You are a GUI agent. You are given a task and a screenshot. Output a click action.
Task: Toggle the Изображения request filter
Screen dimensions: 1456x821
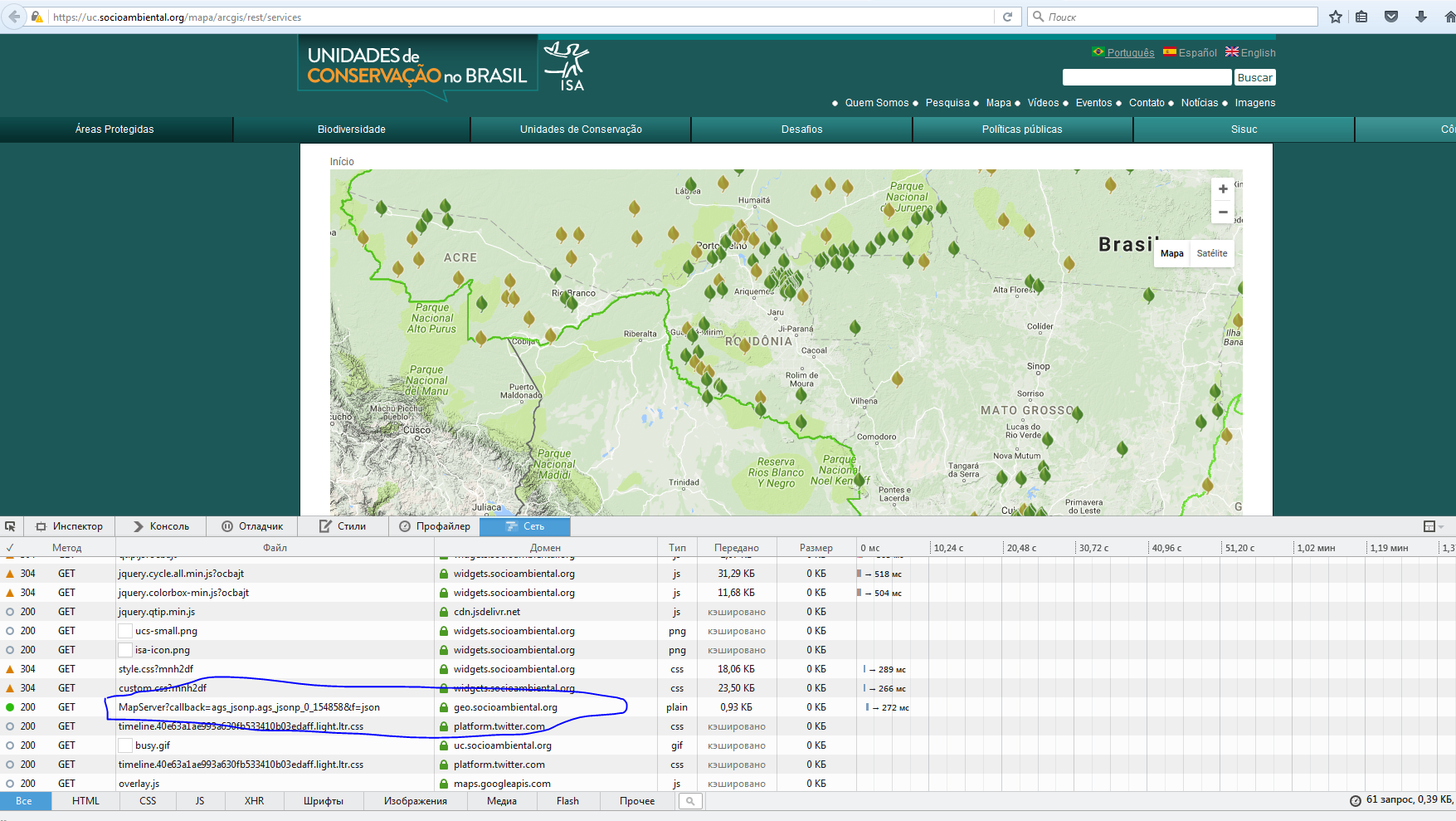pyautogui.click(x=415, y=801)
